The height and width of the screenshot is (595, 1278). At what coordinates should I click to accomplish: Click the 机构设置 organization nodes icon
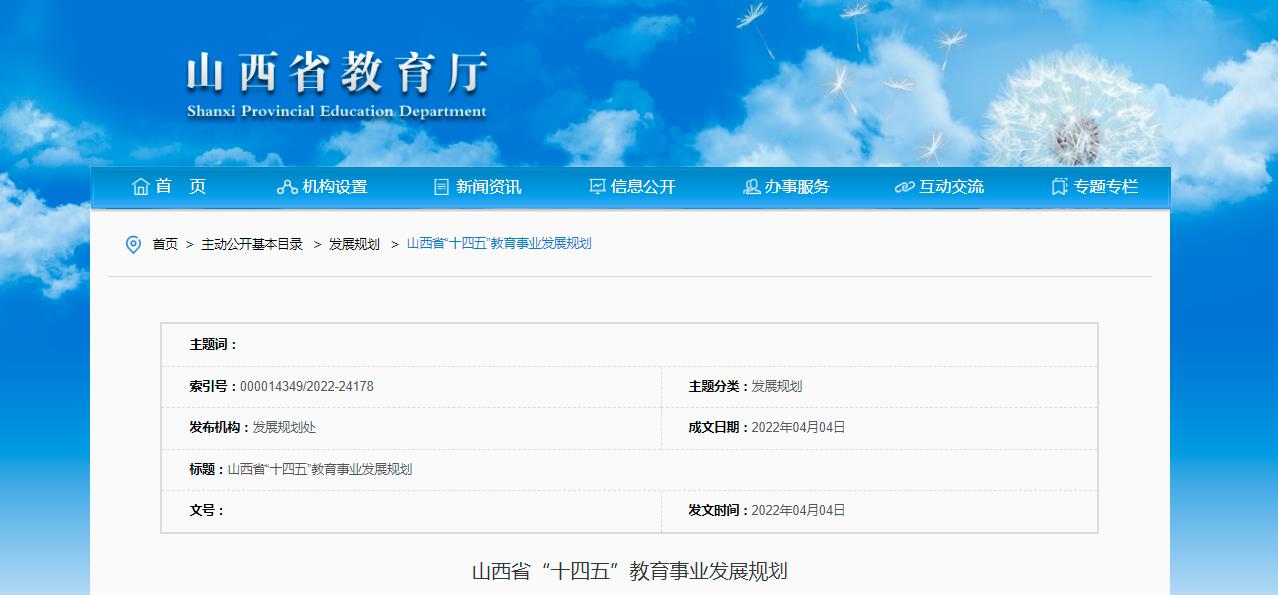coord(287,187)
